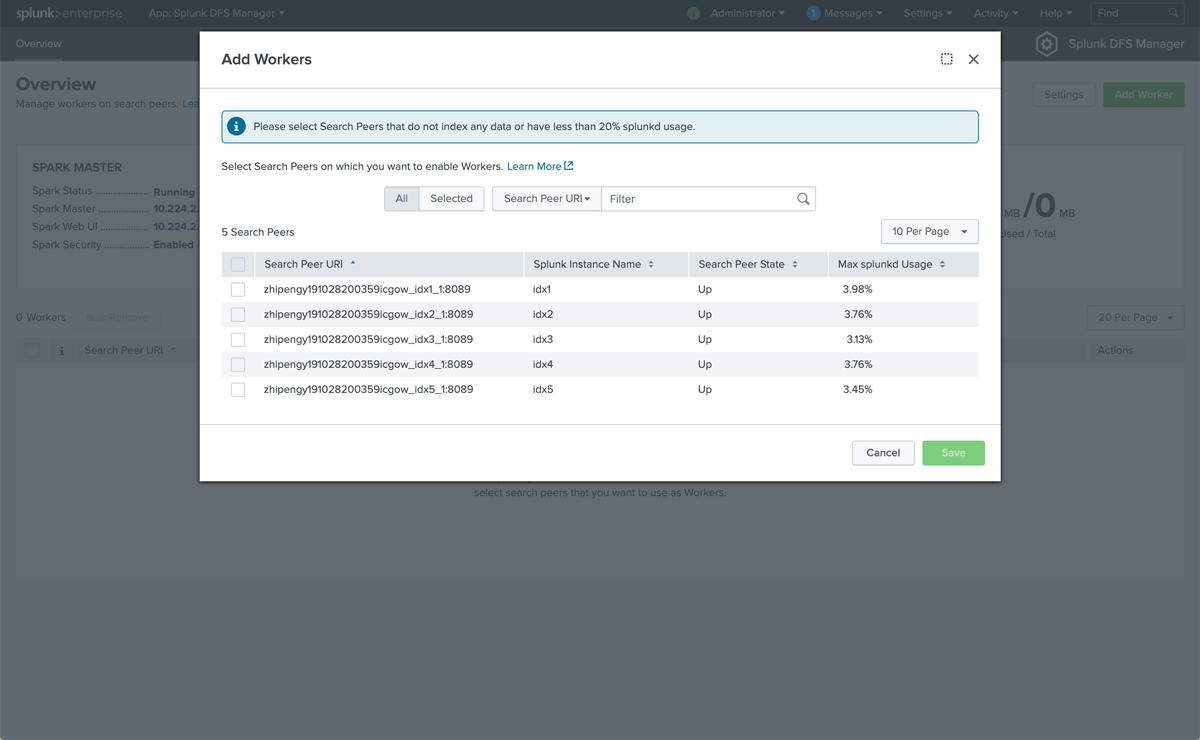
Task: Click the search magnifier in Filter box
Action: [x=803, y=198]
